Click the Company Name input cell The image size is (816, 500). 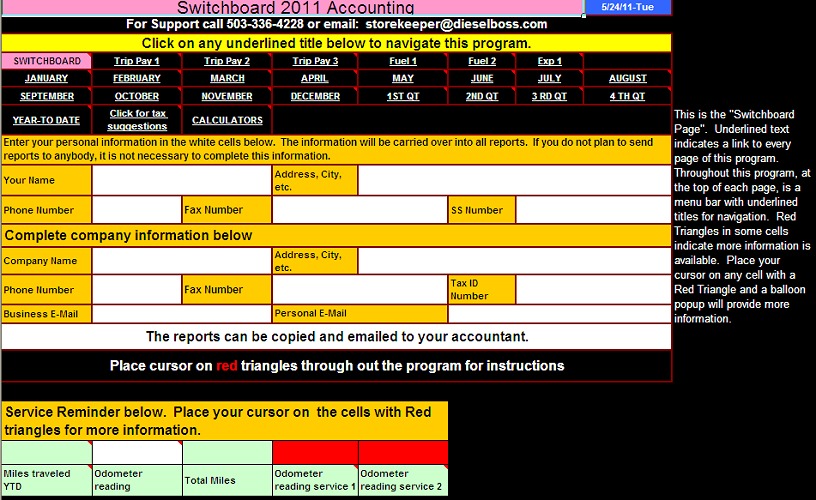[182, 261]
